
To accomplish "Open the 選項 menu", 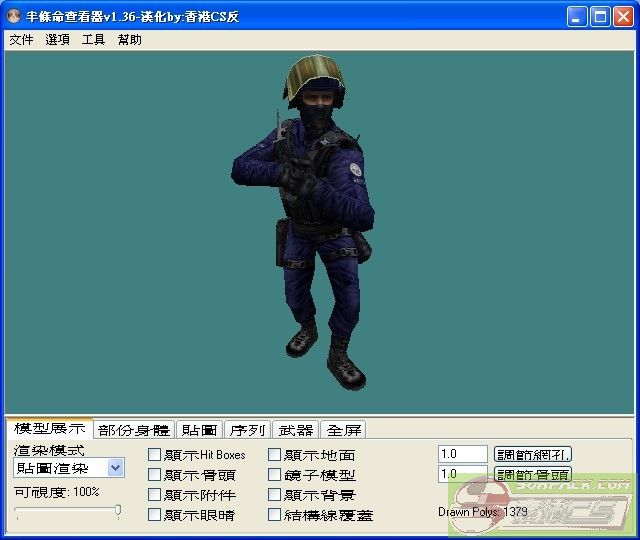I will pos(57,40).
